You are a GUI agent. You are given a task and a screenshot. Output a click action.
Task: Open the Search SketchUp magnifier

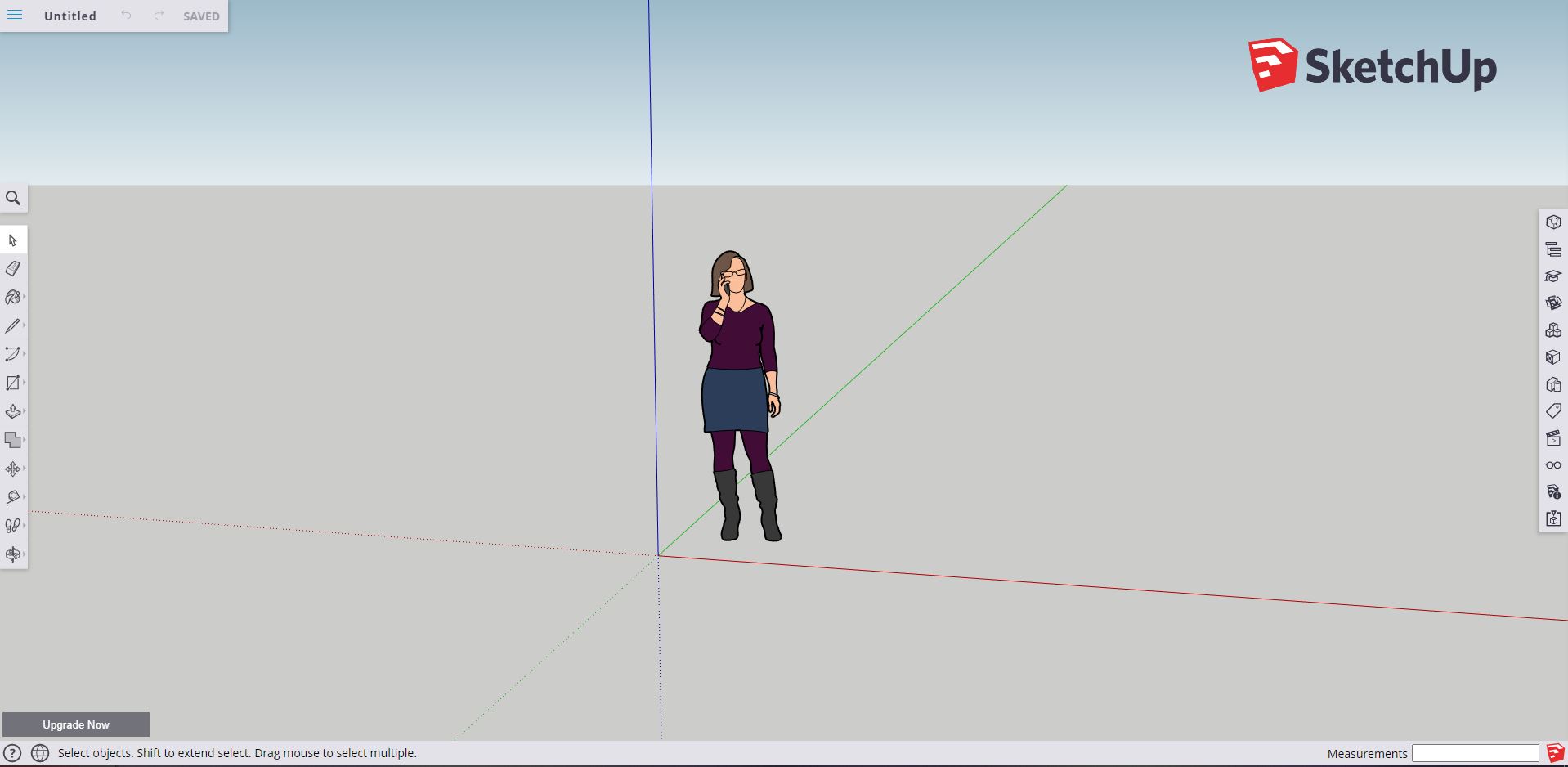pos(13,199)
